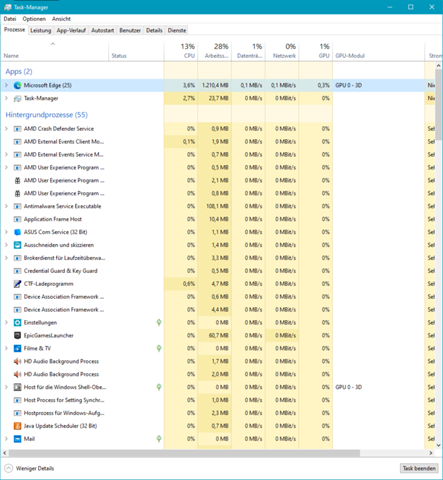
Task: Sort by the Netzwerk column header
Action: coord(282,51)
